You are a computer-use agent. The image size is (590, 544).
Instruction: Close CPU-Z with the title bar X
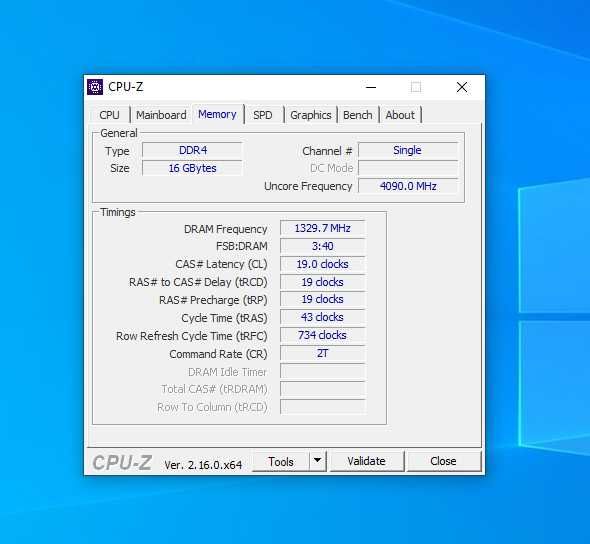(x=462, y=87)
